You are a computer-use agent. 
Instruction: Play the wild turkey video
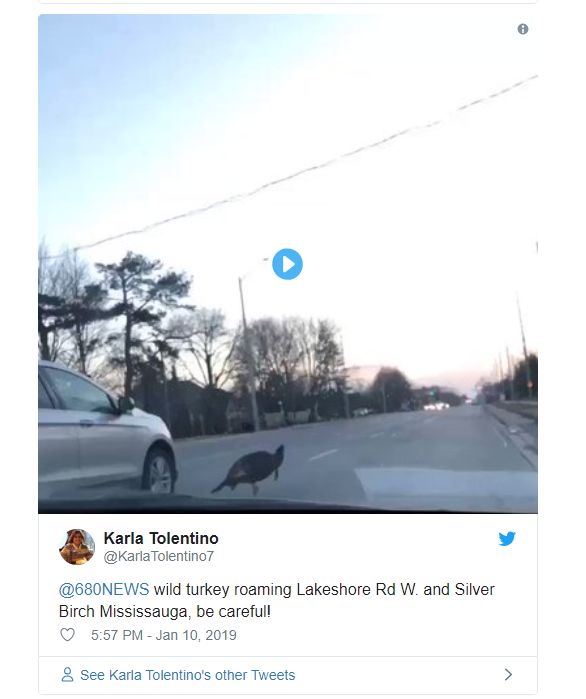pos(287,264)
